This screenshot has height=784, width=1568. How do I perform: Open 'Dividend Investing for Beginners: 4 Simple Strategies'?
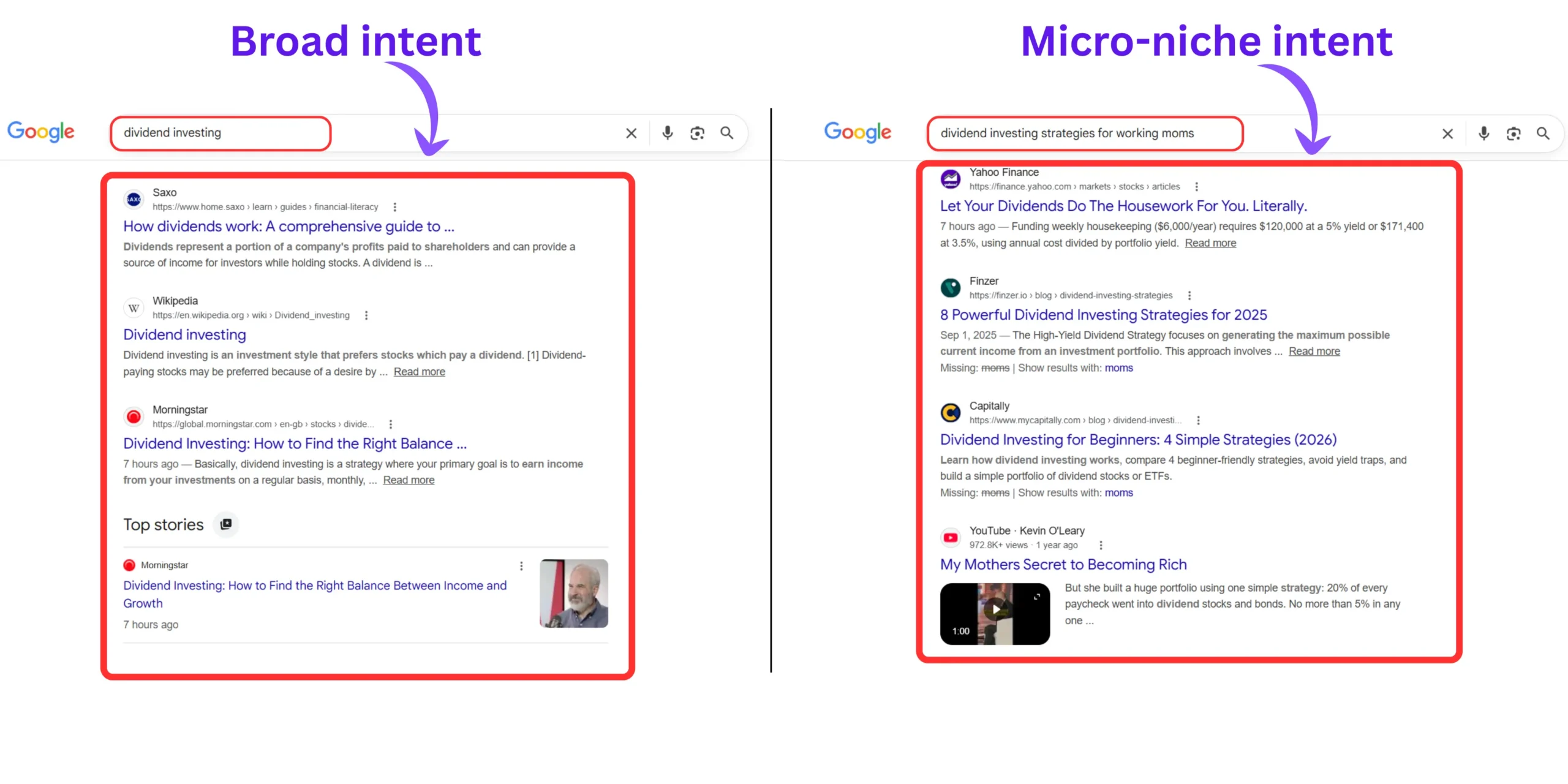click(1138, 440)
